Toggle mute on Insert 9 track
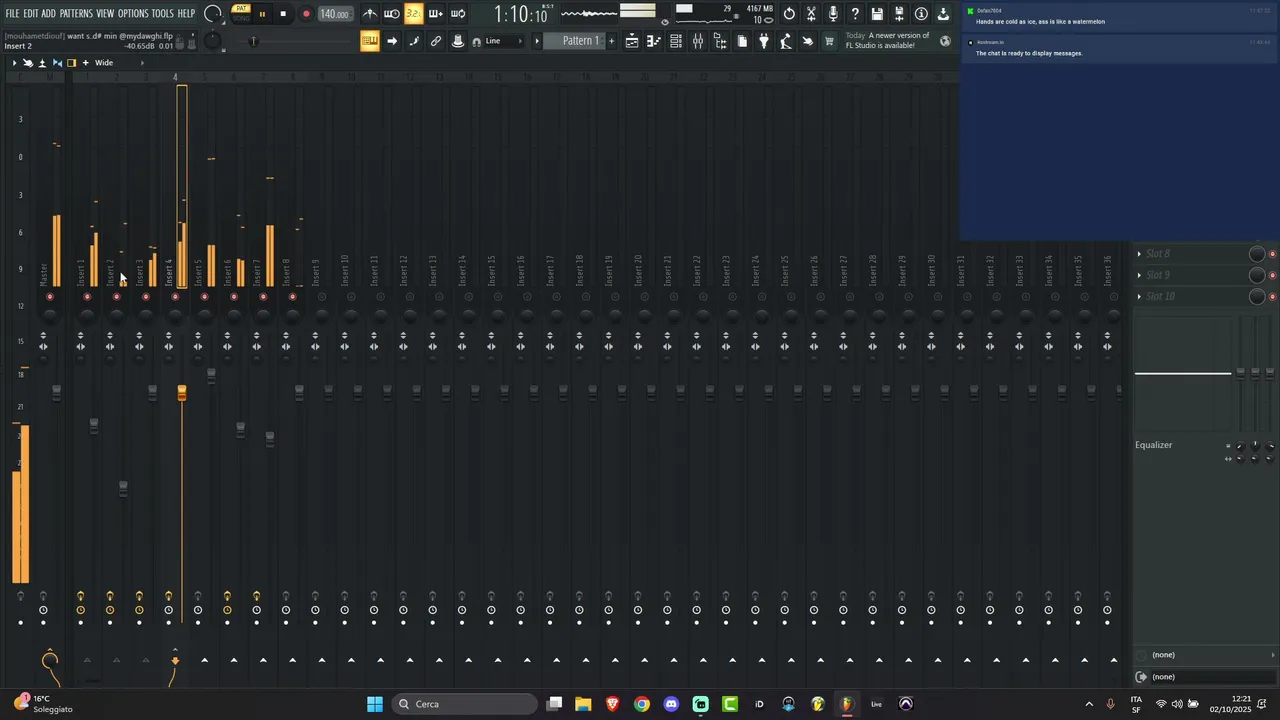The width and height of the screenshot is (1280, 720). click(x=321, y=297)
